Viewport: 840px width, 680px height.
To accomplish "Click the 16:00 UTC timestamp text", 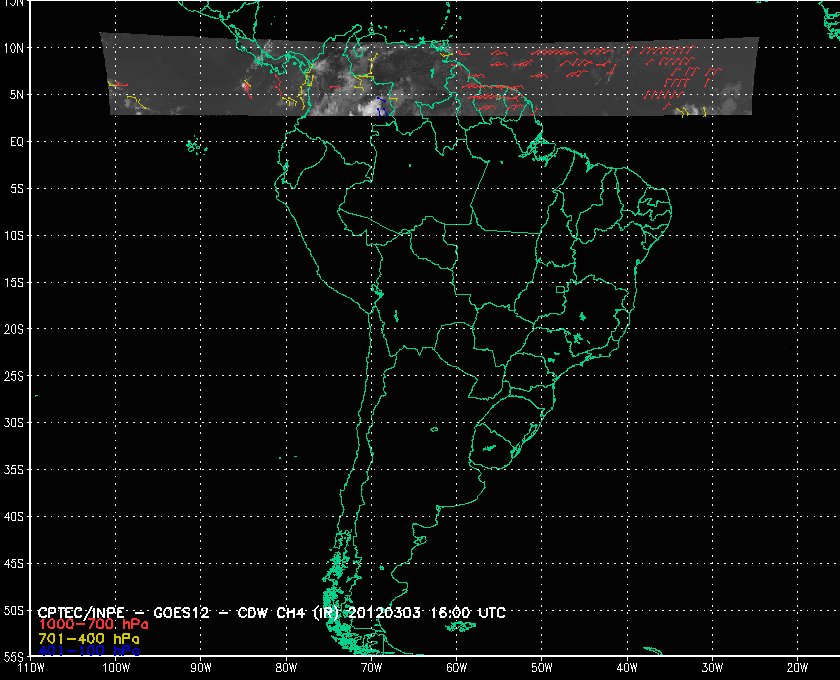I will pos(468,612).
